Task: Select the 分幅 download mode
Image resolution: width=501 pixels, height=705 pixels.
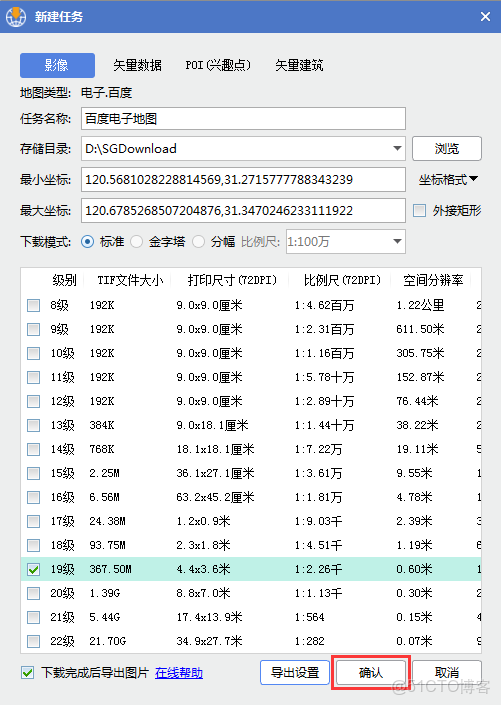Action: pyautogui.click(x=198, y=242)
